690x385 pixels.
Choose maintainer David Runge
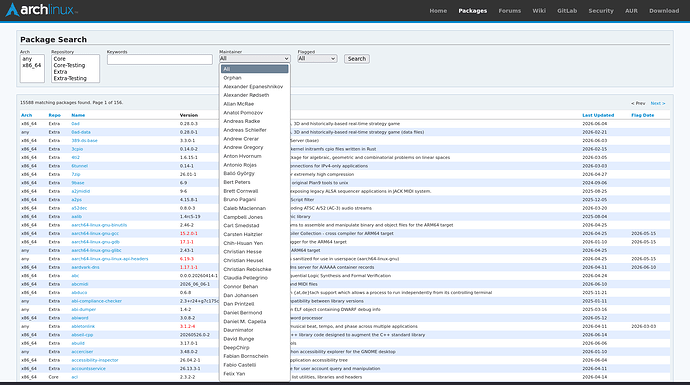[254, 339]
